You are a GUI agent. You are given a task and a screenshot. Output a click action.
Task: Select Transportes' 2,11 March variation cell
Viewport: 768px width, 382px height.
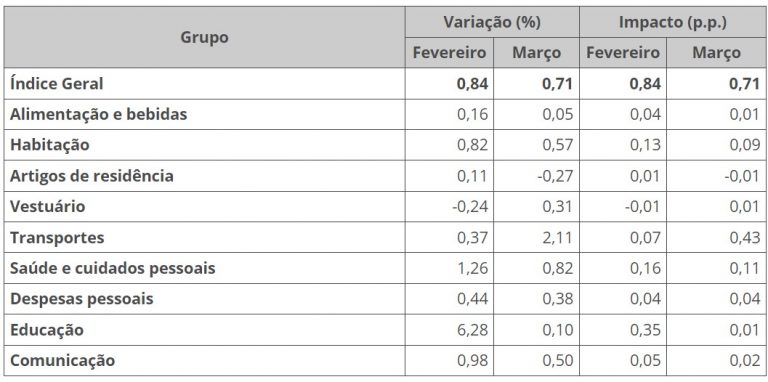[536, 238]
